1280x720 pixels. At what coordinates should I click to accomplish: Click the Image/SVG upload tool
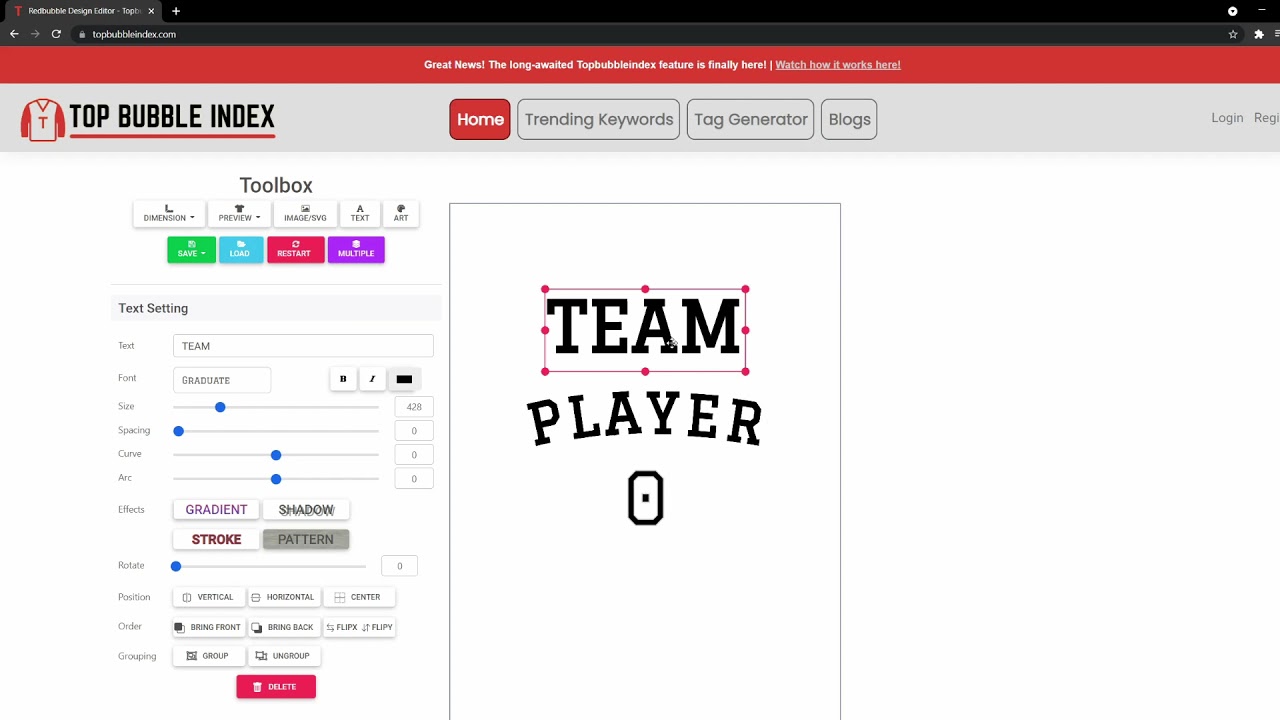click(305, 214)
